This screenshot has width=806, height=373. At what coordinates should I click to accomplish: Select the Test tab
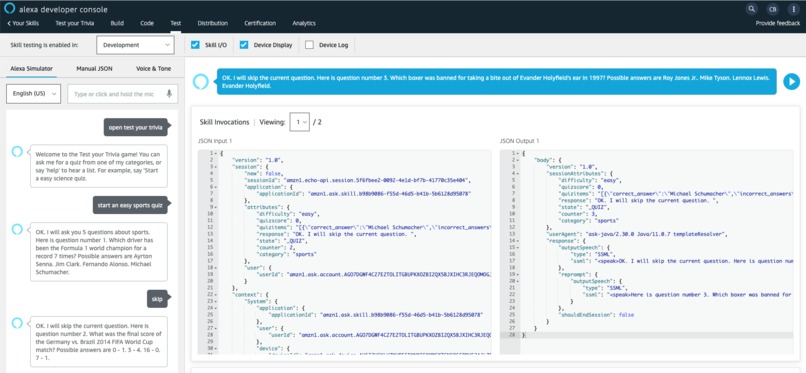tap(175, 23)
